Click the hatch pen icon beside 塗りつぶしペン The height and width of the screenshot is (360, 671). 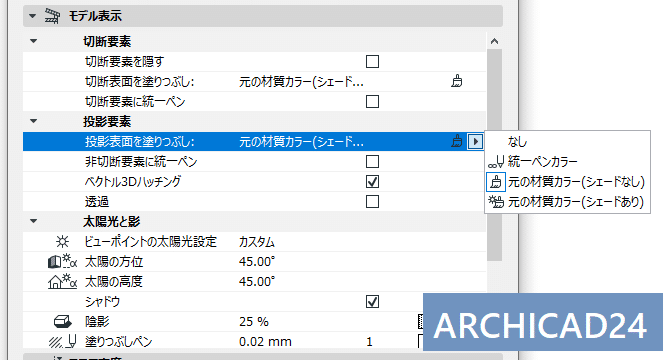pos(62,342)
